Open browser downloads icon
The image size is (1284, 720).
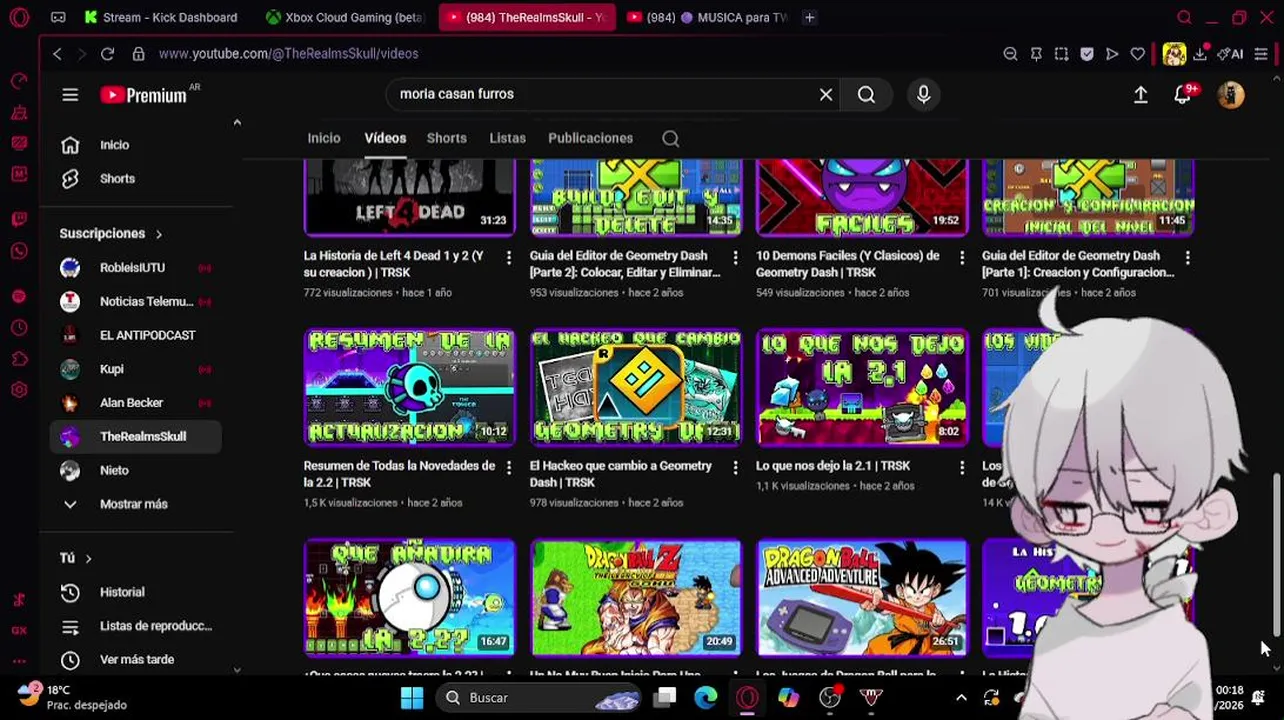(x=1200, y=54)
